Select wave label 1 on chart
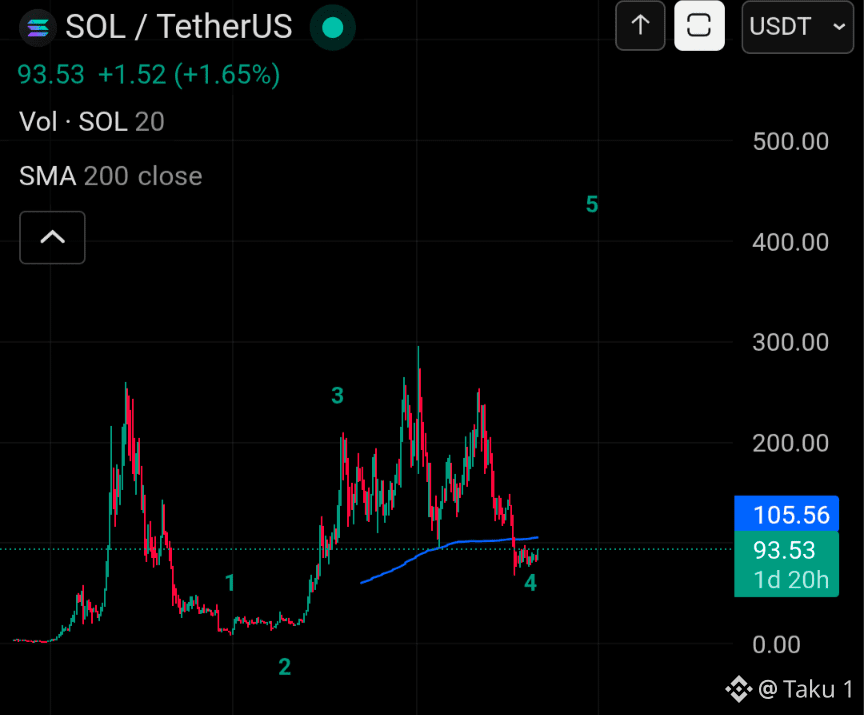The image size is (864, 715). 230,583
